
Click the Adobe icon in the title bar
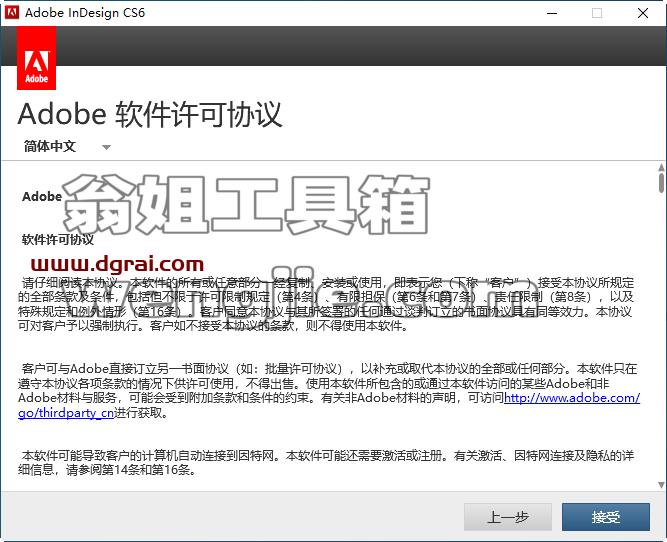(x=11, y=12)
